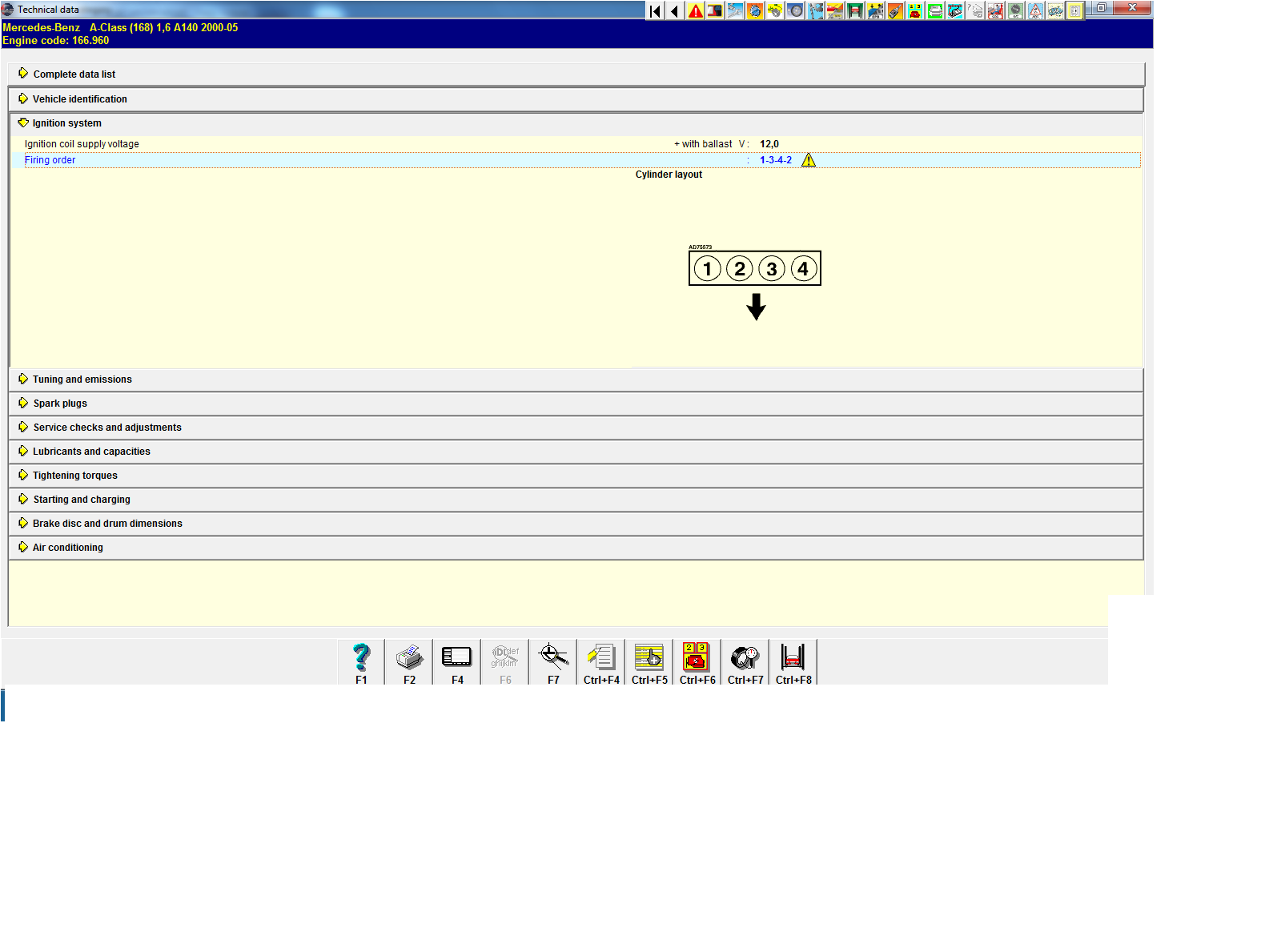The height and width of the screenshot is (952, 1265).
Task: Print using the F2 printer button
Action: [x=409, y=662]
